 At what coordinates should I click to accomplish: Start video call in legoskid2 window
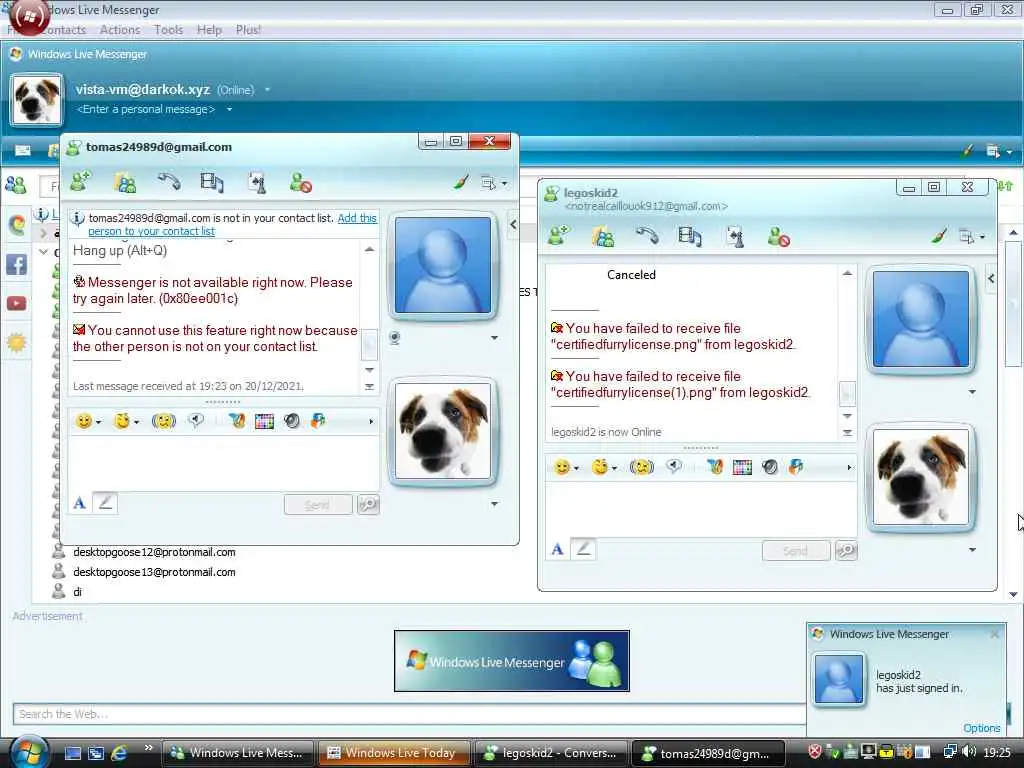pyautogui.click(x=690, y=236)
